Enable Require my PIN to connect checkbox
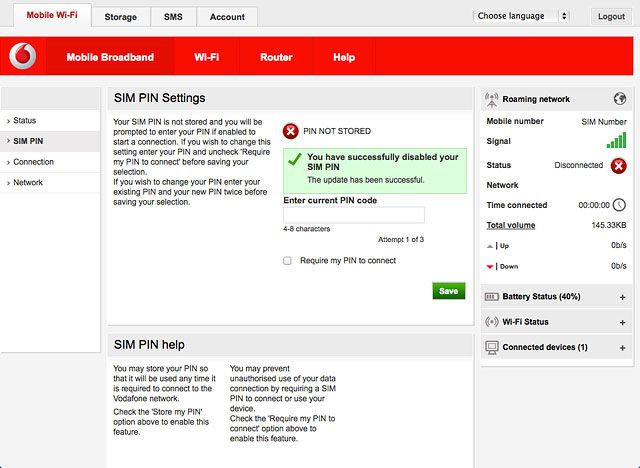This screenshot has width=640, height=468. 287,261
